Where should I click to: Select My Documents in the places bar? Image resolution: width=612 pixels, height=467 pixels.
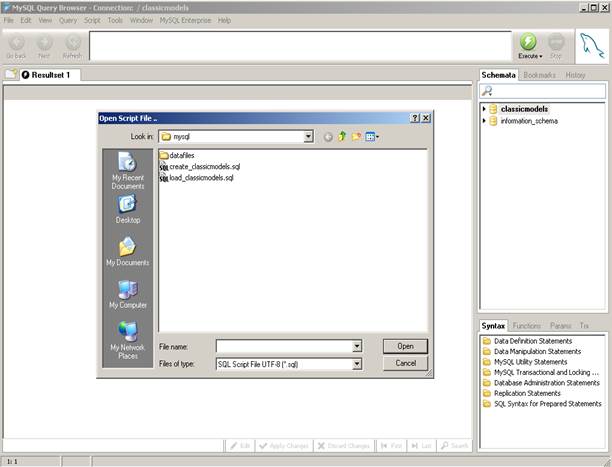(x=128, y=251)
